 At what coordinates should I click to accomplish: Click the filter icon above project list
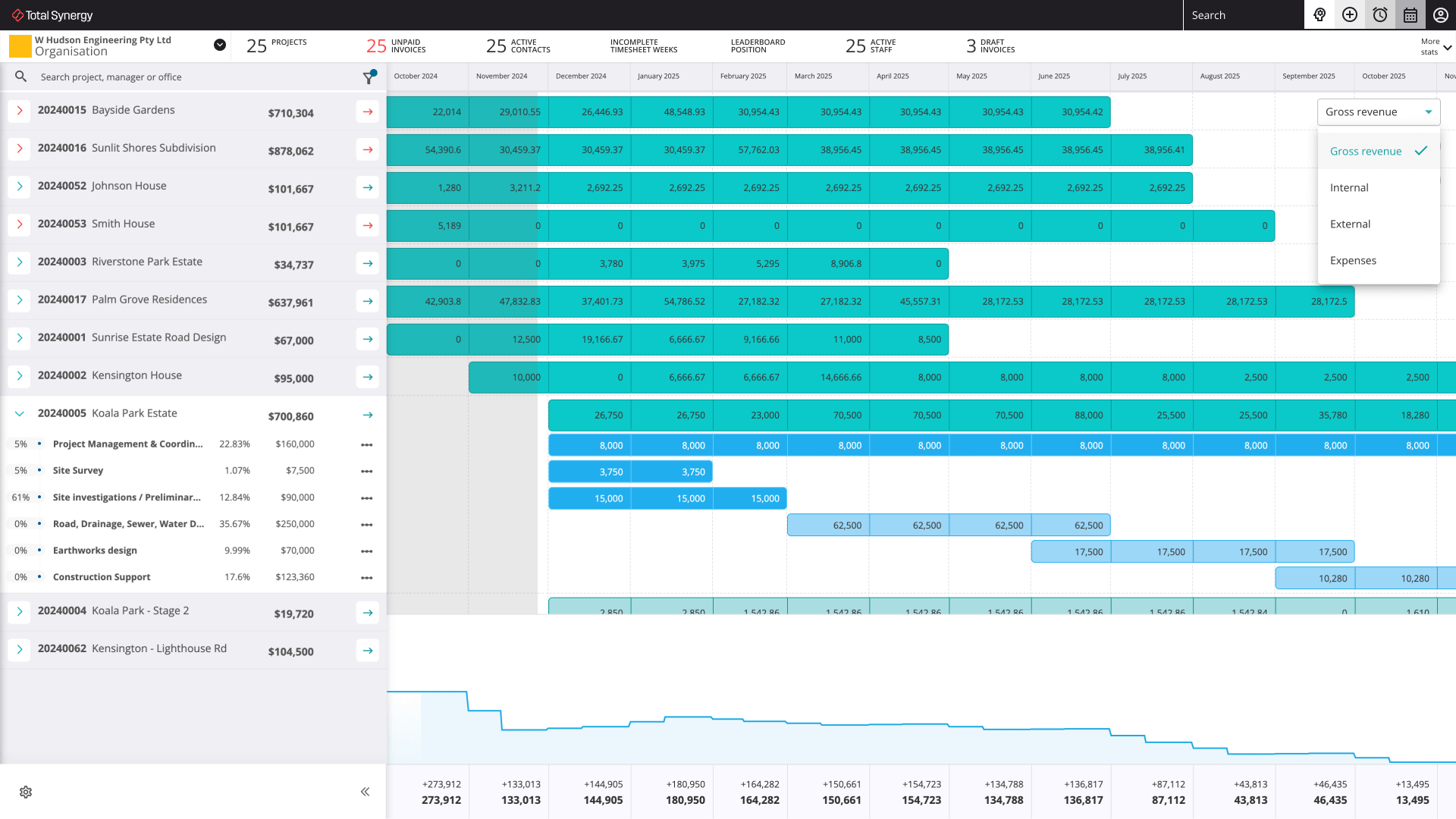(x=369, y=77)
